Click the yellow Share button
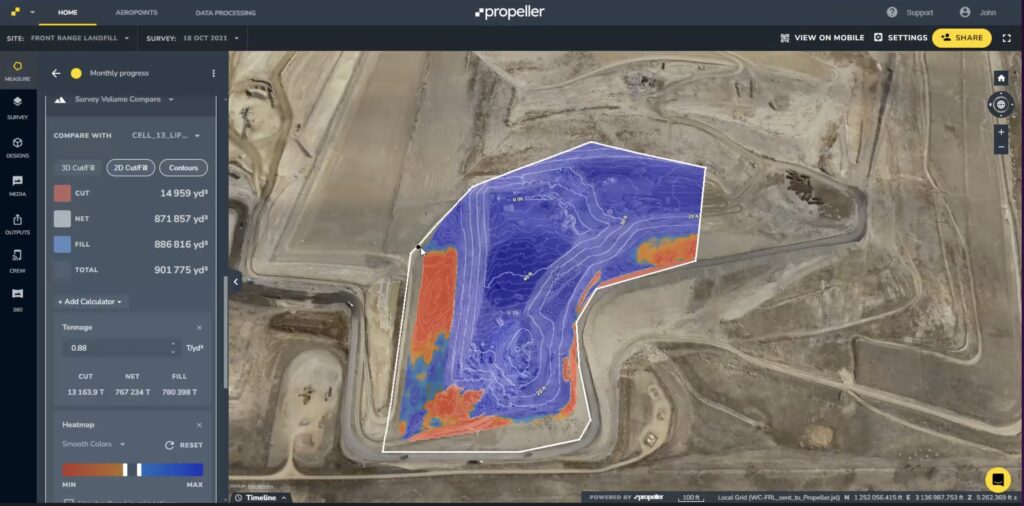The width and height of the screenshot is (1024, 506). (961, 38)
